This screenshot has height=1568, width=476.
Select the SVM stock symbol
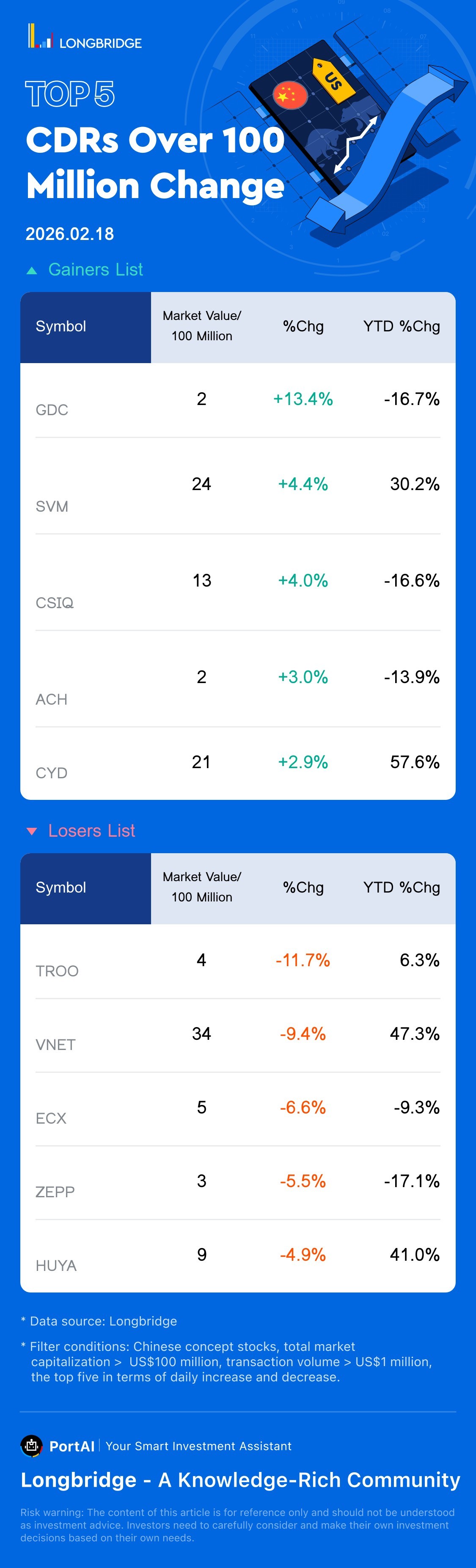click(52, 507)
